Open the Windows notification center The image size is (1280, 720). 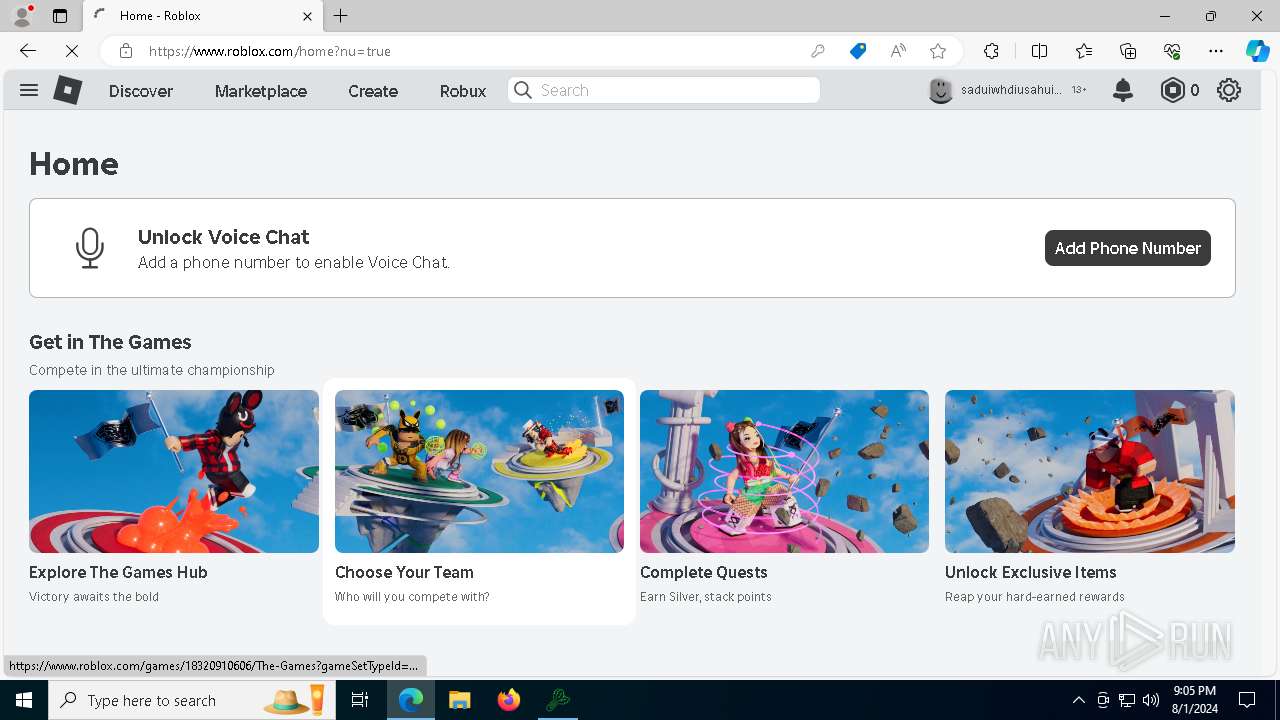pos(1247,700)
